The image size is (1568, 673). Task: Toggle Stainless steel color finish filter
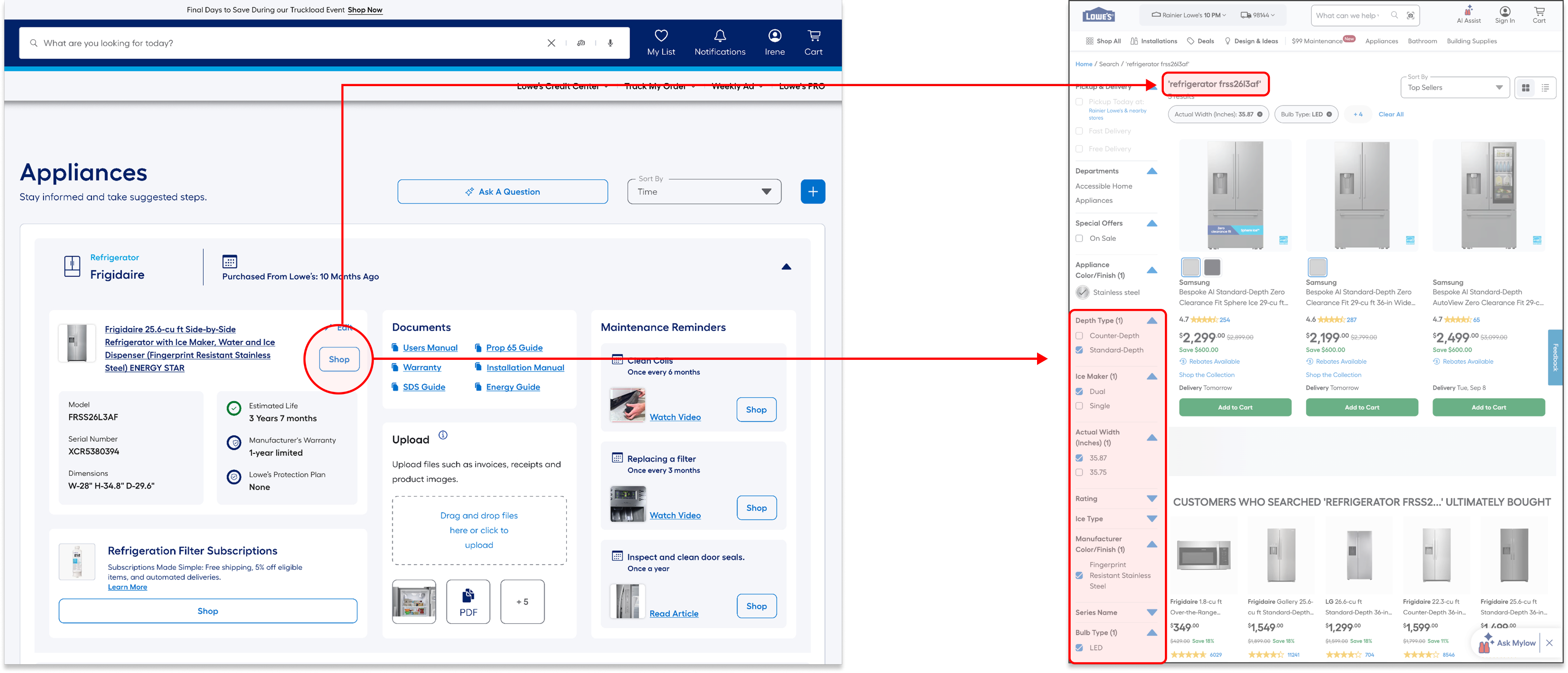[1082, 293]
